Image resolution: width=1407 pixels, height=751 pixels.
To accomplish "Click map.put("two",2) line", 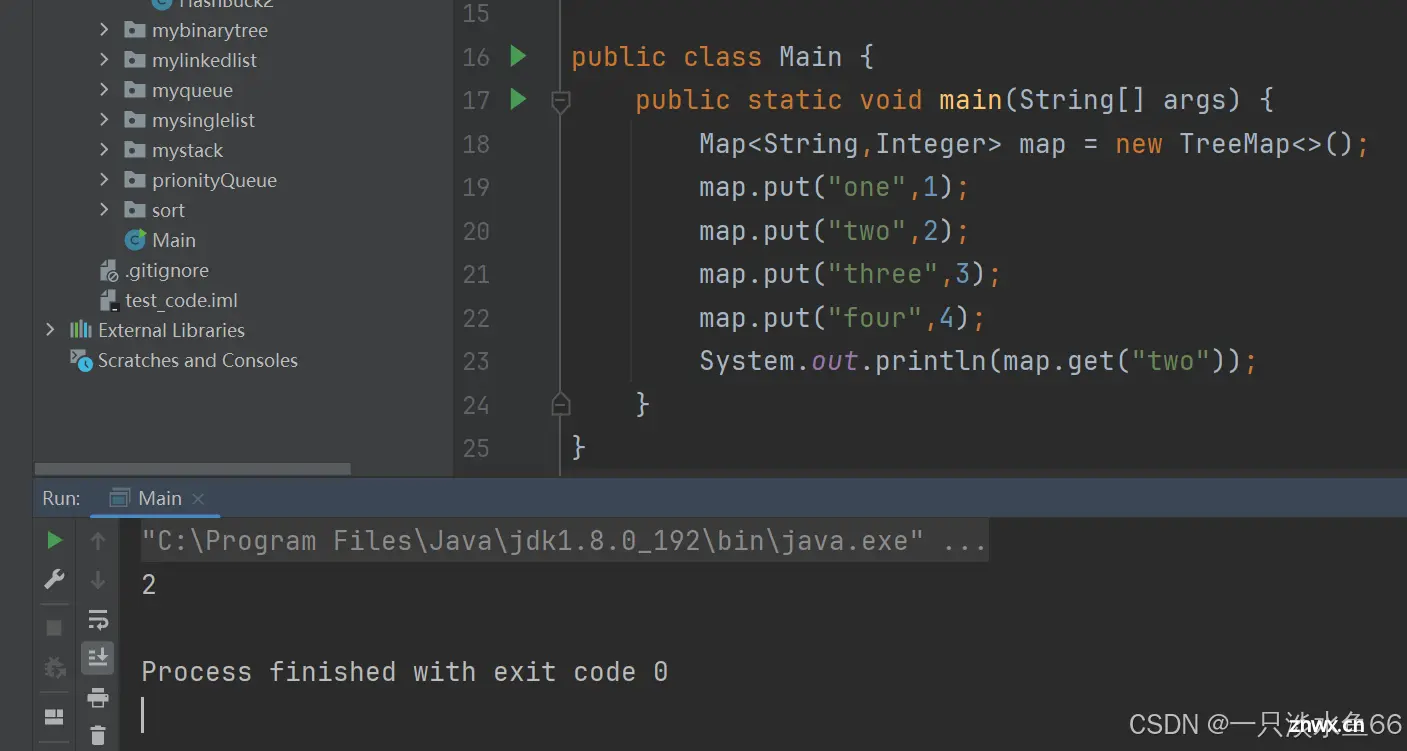I will point(834,231).
